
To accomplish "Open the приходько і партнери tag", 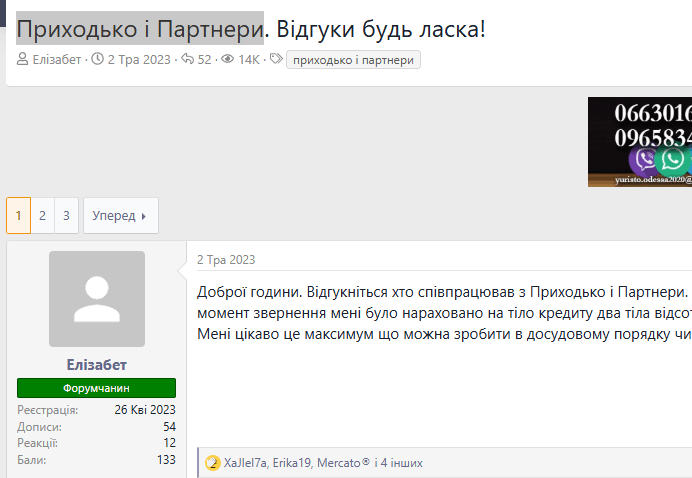I will (353, 60).
